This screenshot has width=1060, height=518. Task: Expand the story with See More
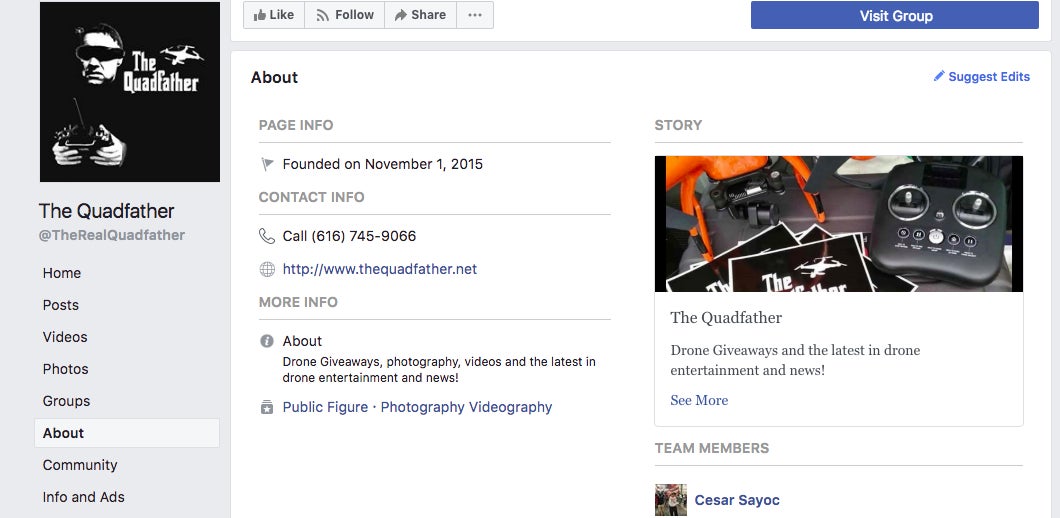(x=699, y=400)
